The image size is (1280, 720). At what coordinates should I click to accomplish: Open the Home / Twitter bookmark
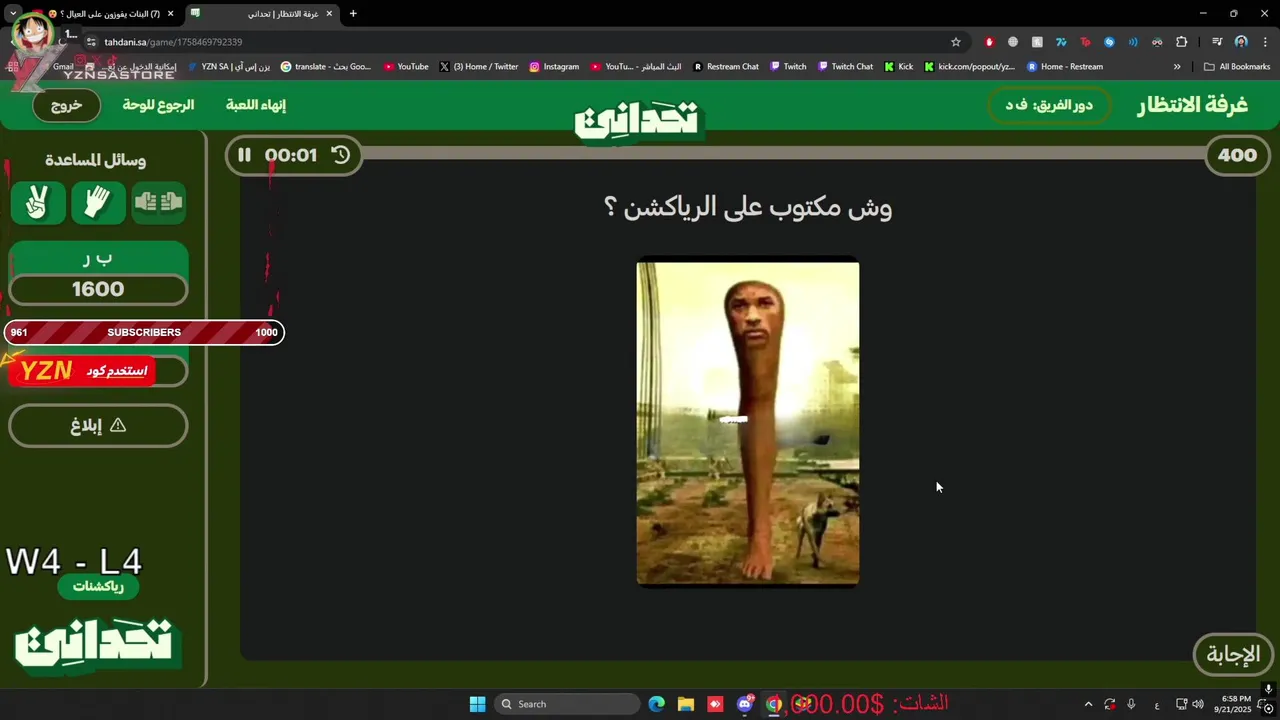[x=479, y=67]
